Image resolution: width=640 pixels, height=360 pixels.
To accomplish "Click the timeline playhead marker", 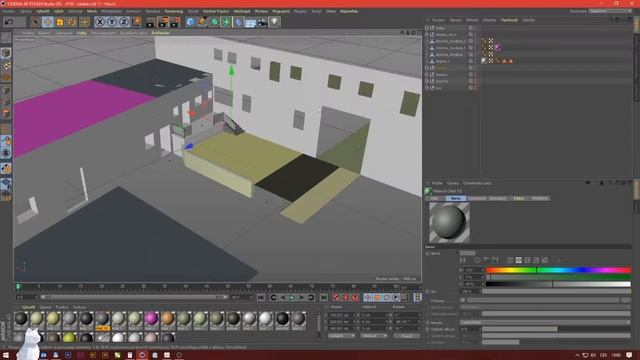I will (x=18, y=287).
